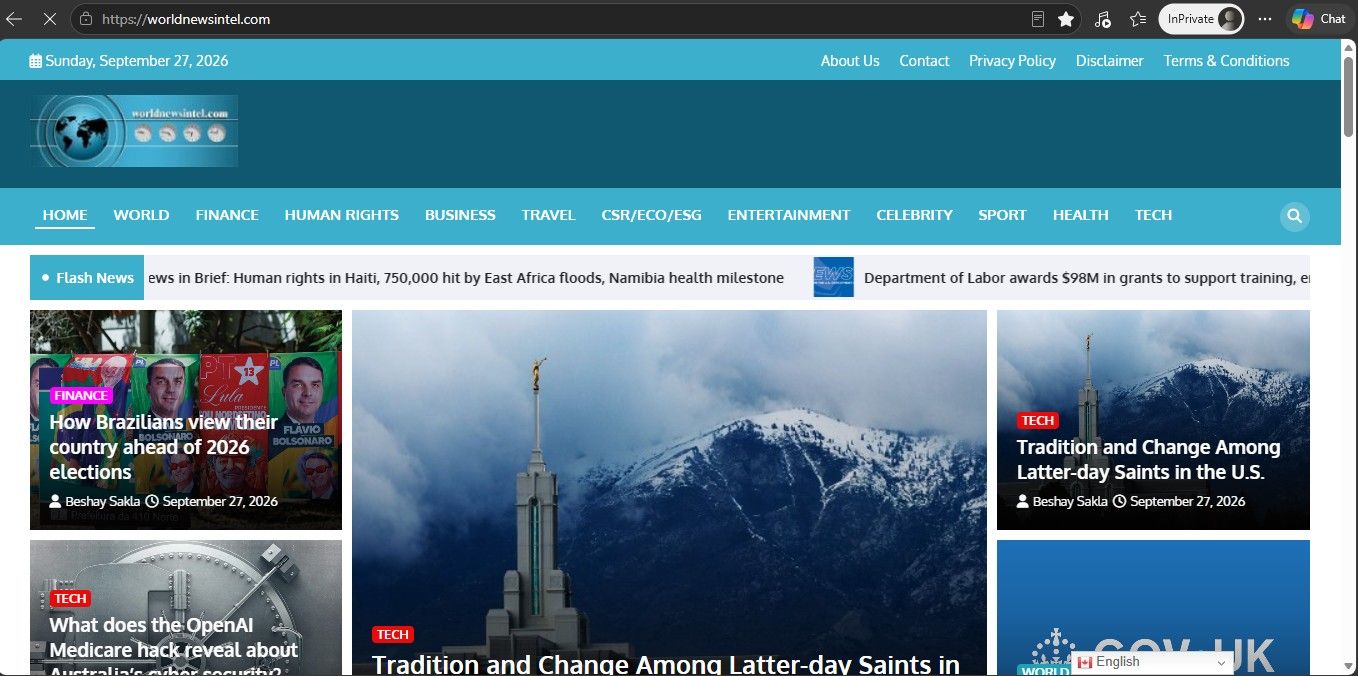Click the worldnewsintel.com logo
The width and height of the screenshot is (1358, 676).
134,131
